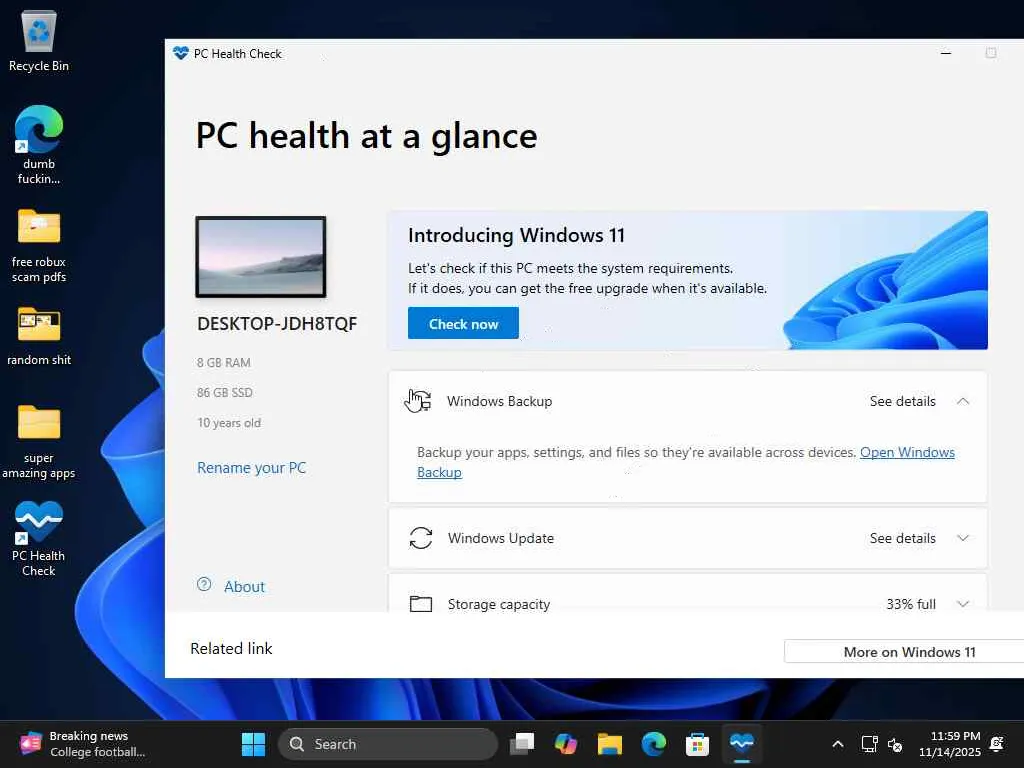Expand the Storage capacity section chevron
This screenshot has height=768, width=1024.
pos(963,604)
